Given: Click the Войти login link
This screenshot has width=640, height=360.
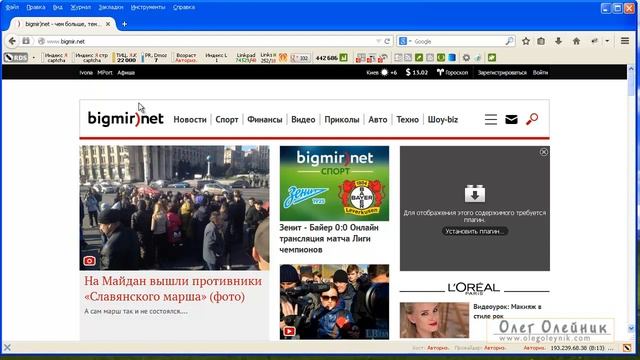Looking at the screenshot, I should (x=540, y=73).
